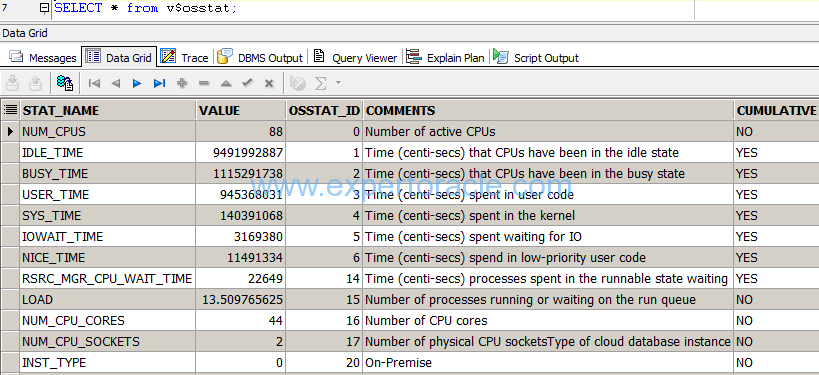The height and width of the screenshot is (375, 819).
Task: Click the grid options icon left of STAT_NAME
Action: 10,110
